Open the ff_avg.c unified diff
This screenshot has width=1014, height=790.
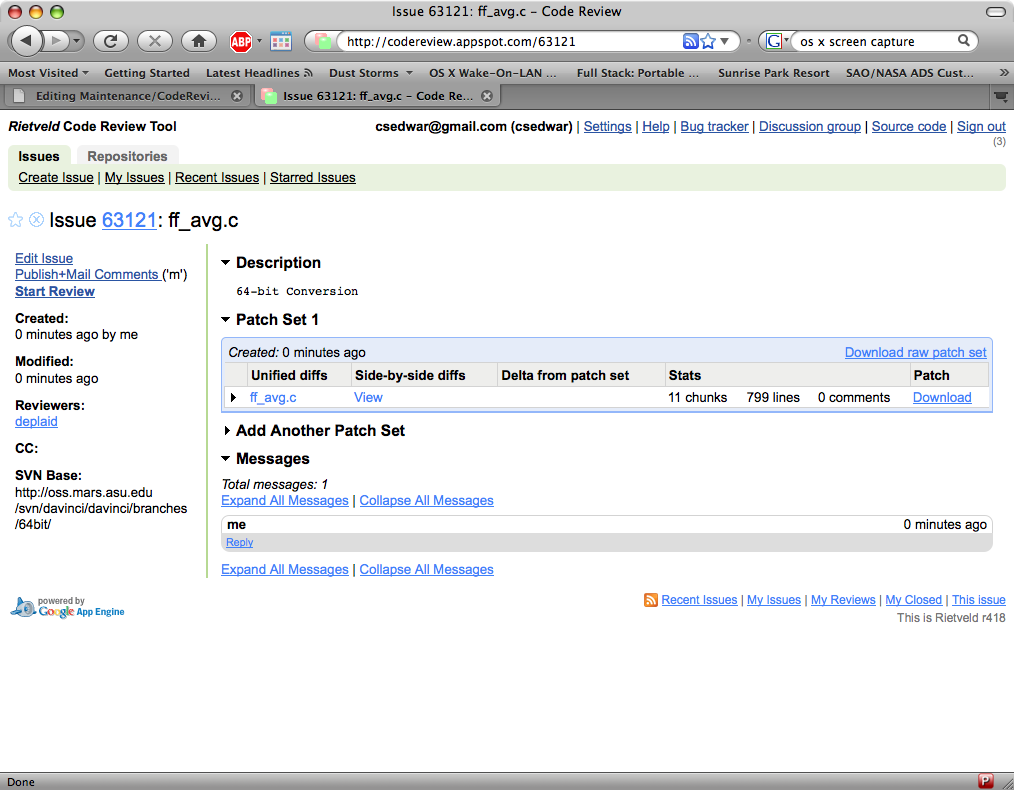click(x=273, y=398)
